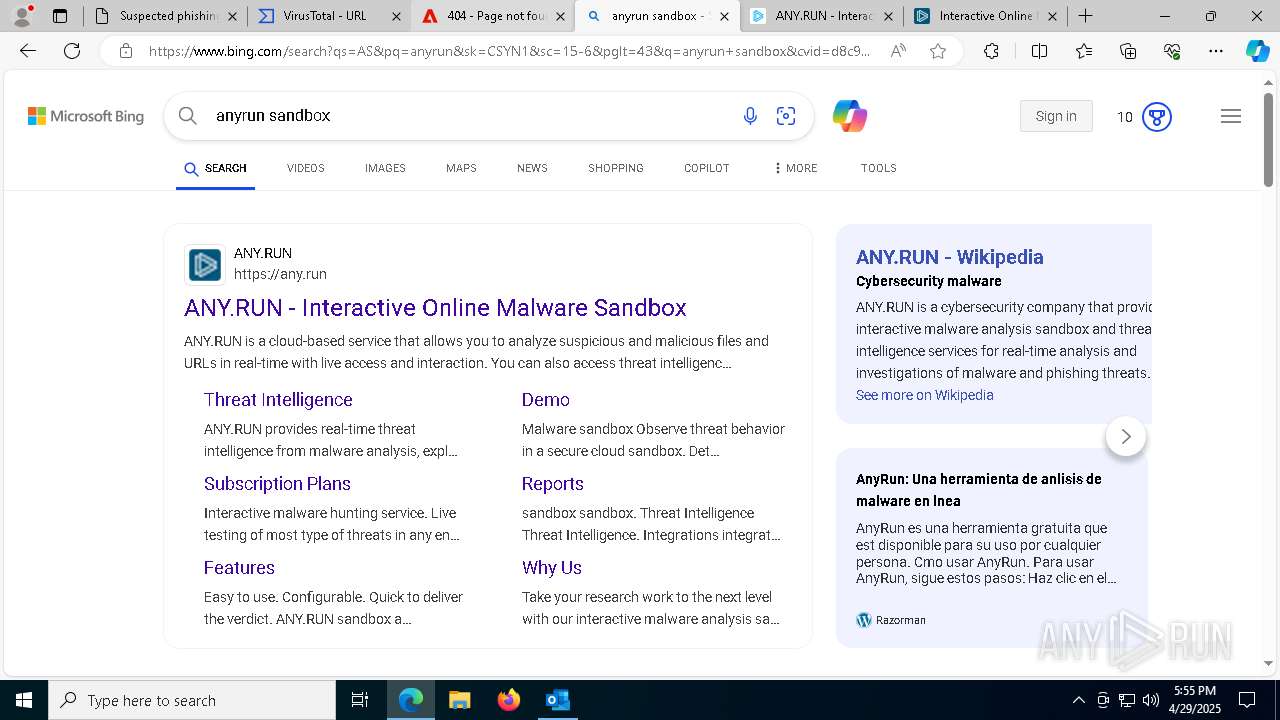1280x720 pixels.
Task: Open visual search camera icon
Action: tap(786, 116)
